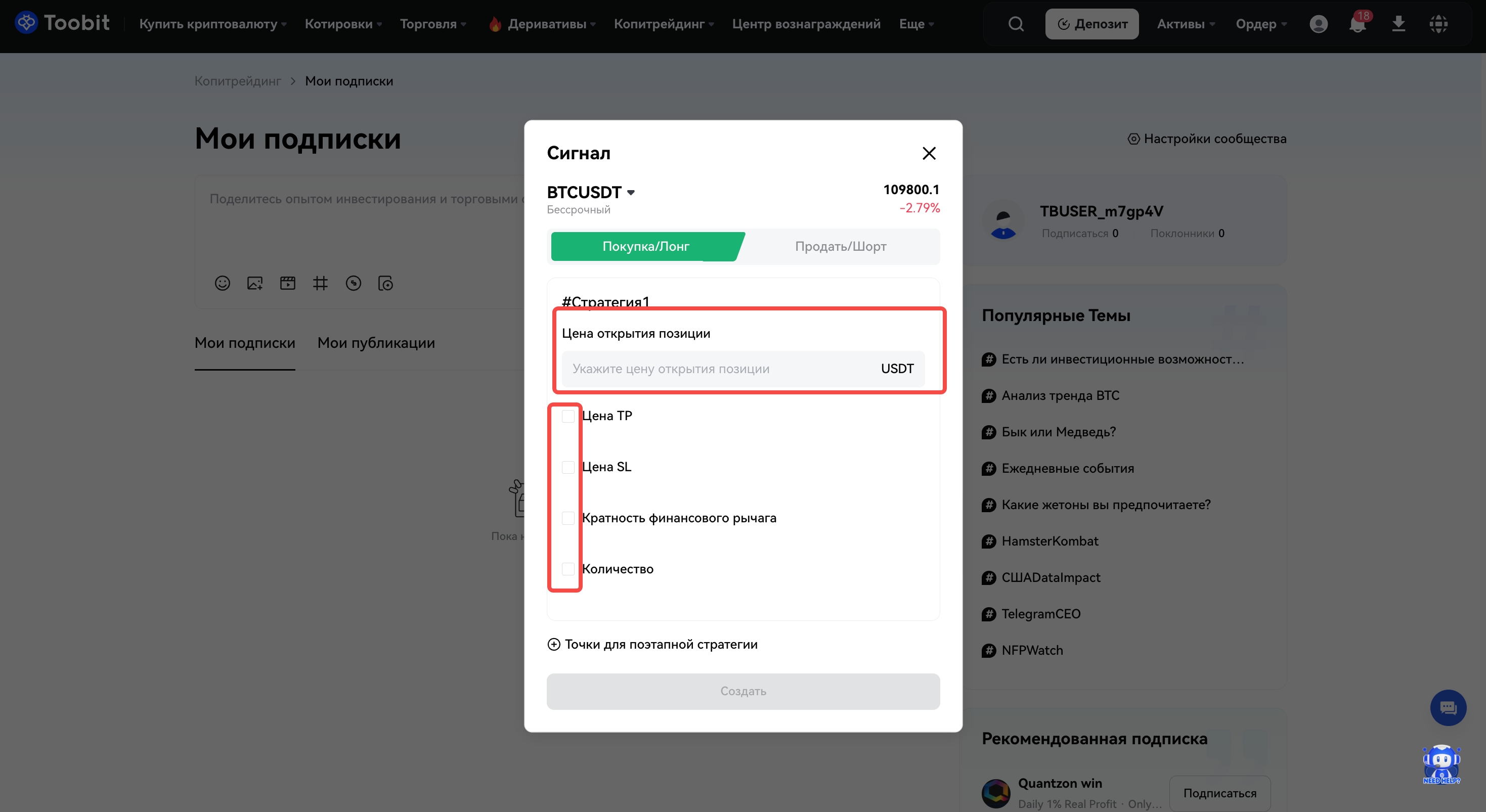Click Подписаться for Quantzon win

tap(1219, 793)
